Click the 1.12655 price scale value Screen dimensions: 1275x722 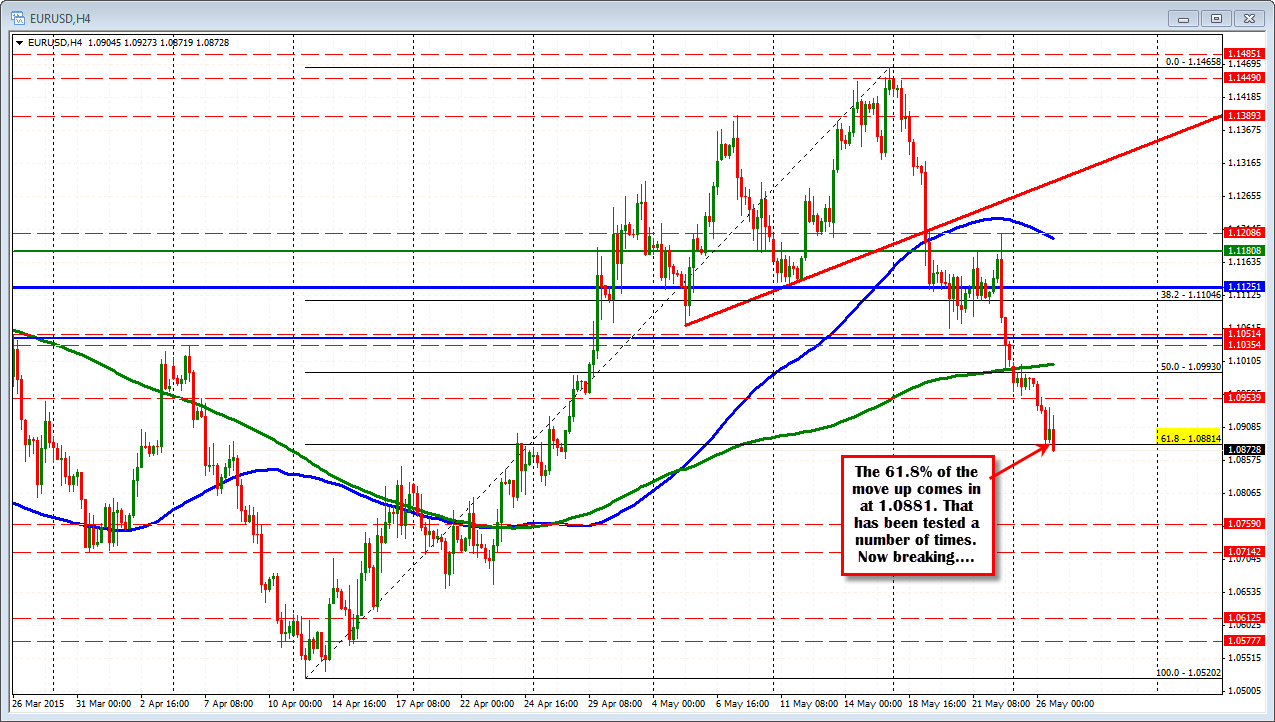pyautogui.click(x=1243, y=196)
